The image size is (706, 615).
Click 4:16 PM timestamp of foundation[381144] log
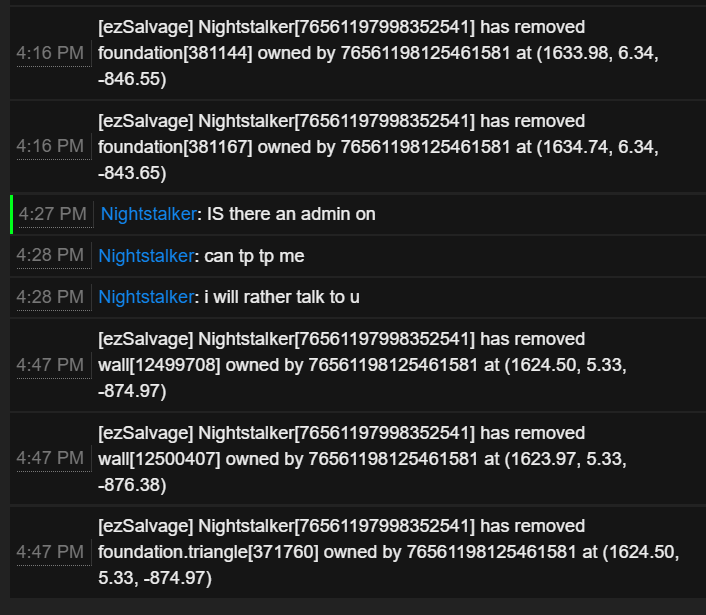pos(50,53)
